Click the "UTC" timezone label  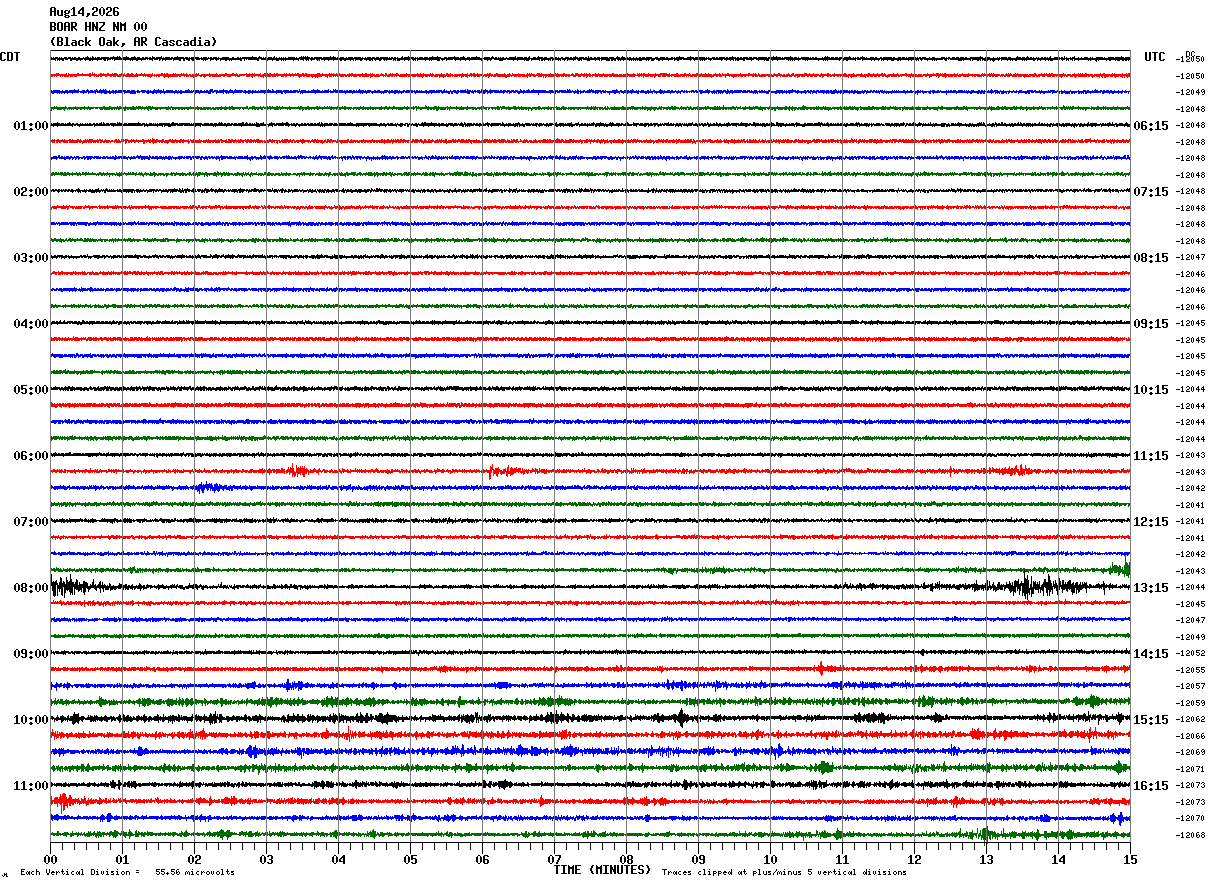pos(1155,57)
